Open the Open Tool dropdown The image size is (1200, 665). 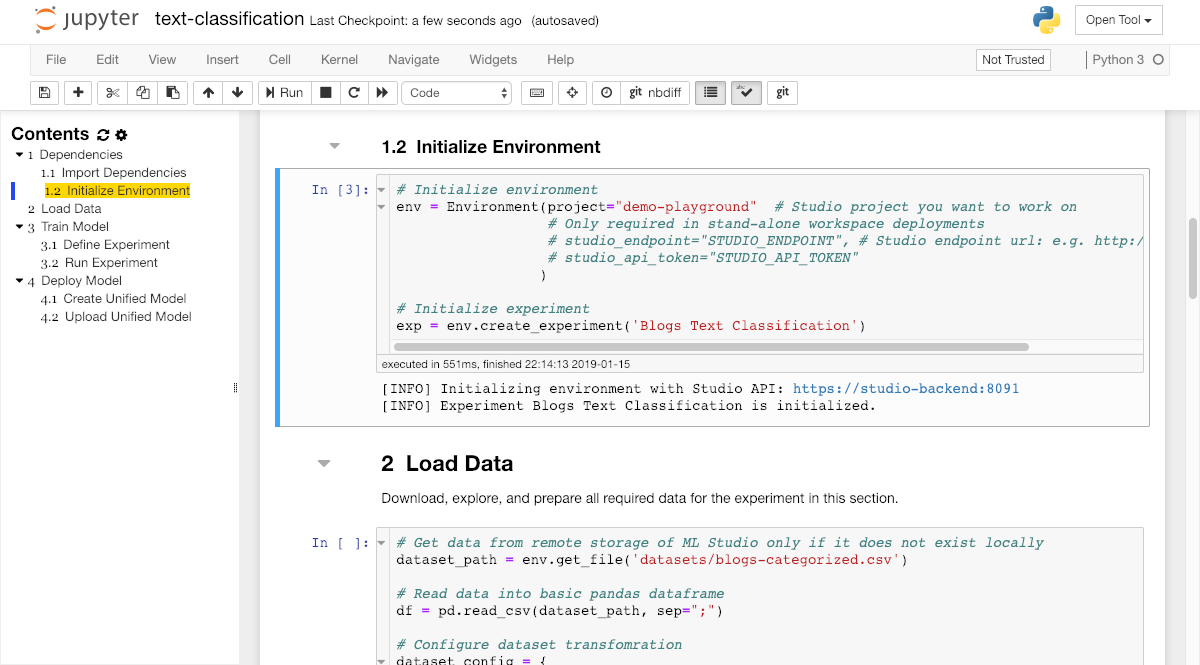click(1118, 20)
